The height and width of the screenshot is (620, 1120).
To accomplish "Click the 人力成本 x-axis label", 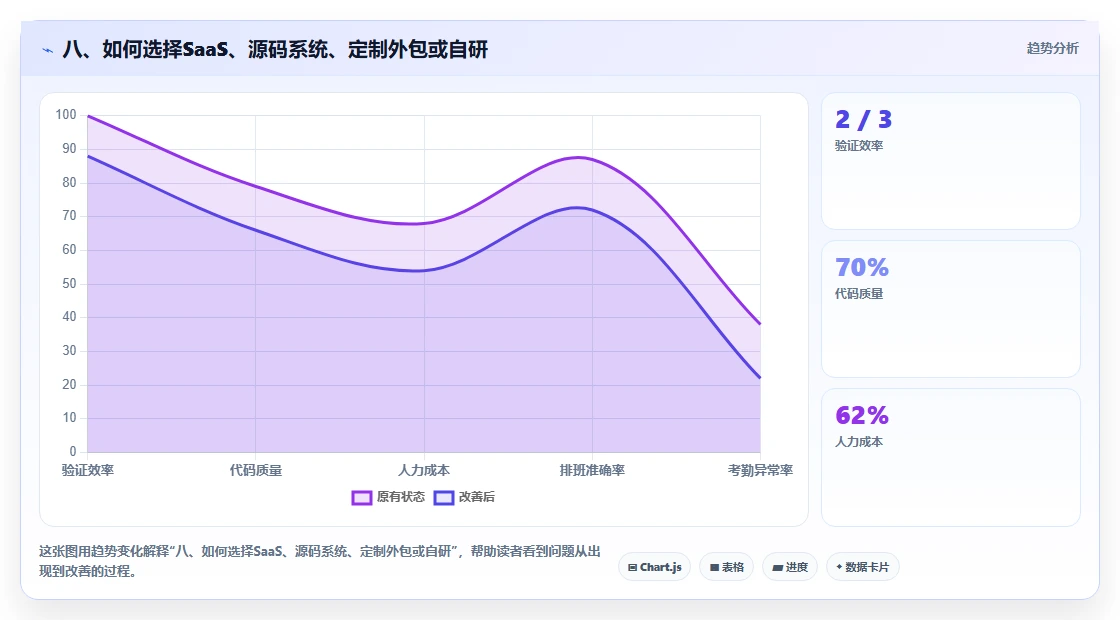I will (x=424, y=470).
